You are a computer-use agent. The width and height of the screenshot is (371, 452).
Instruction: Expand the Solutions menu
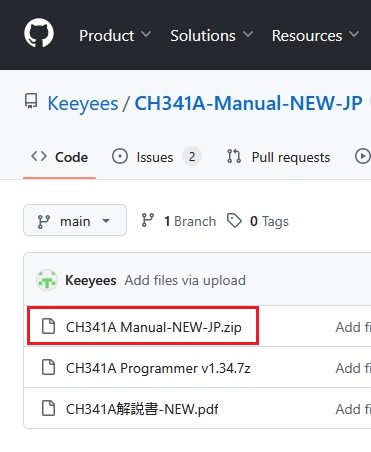click(x=212, y=36)
